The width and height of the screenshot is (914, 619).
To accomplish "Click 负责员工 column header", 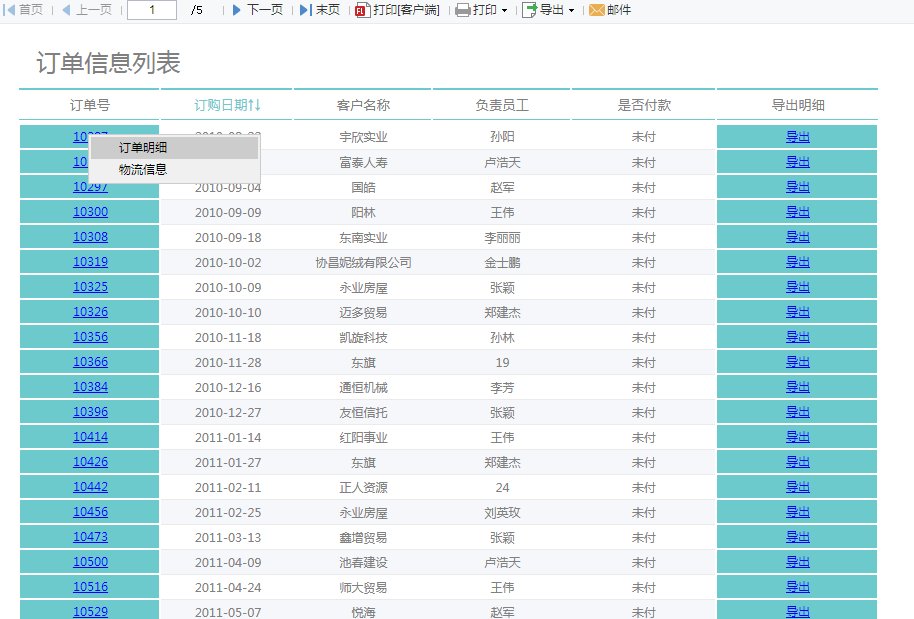I will [502, 105].
